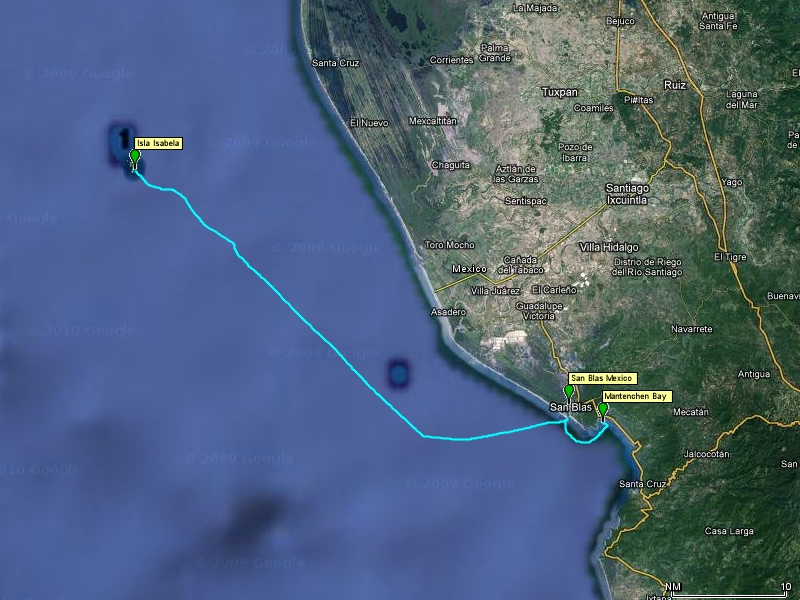Click the Santa Cruz label near the southern coast
The image size is (800, 600).
coord(642,484)
